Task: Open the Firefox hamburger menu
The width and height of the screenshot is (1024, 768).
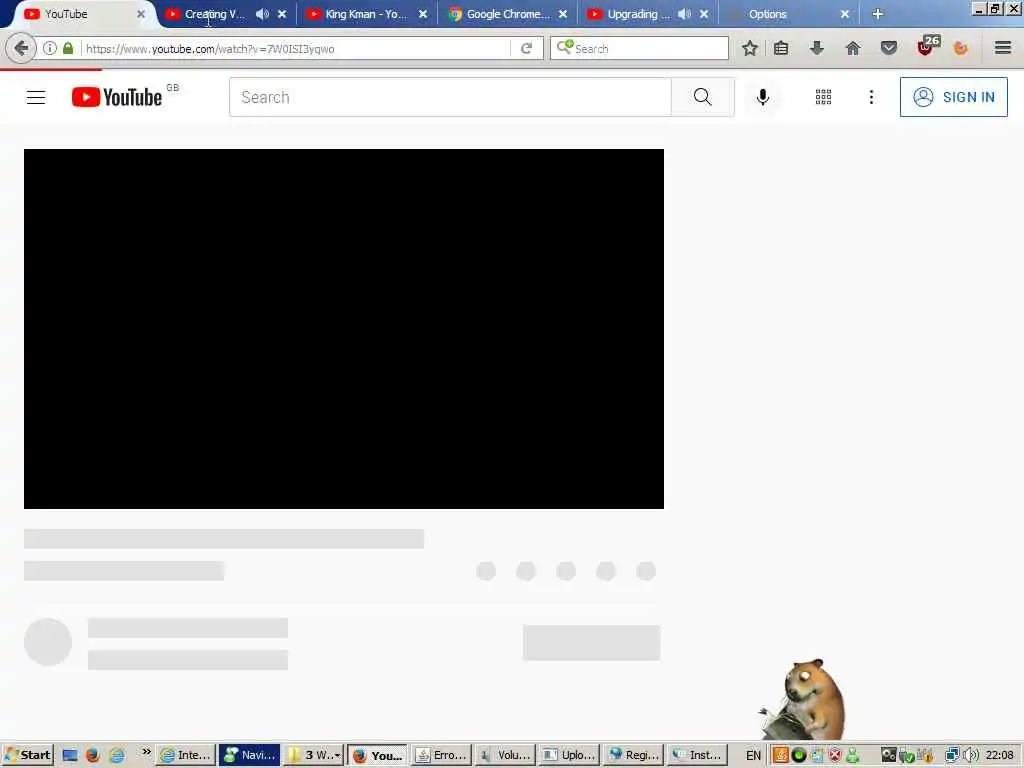Action: tap(1003, 48)
